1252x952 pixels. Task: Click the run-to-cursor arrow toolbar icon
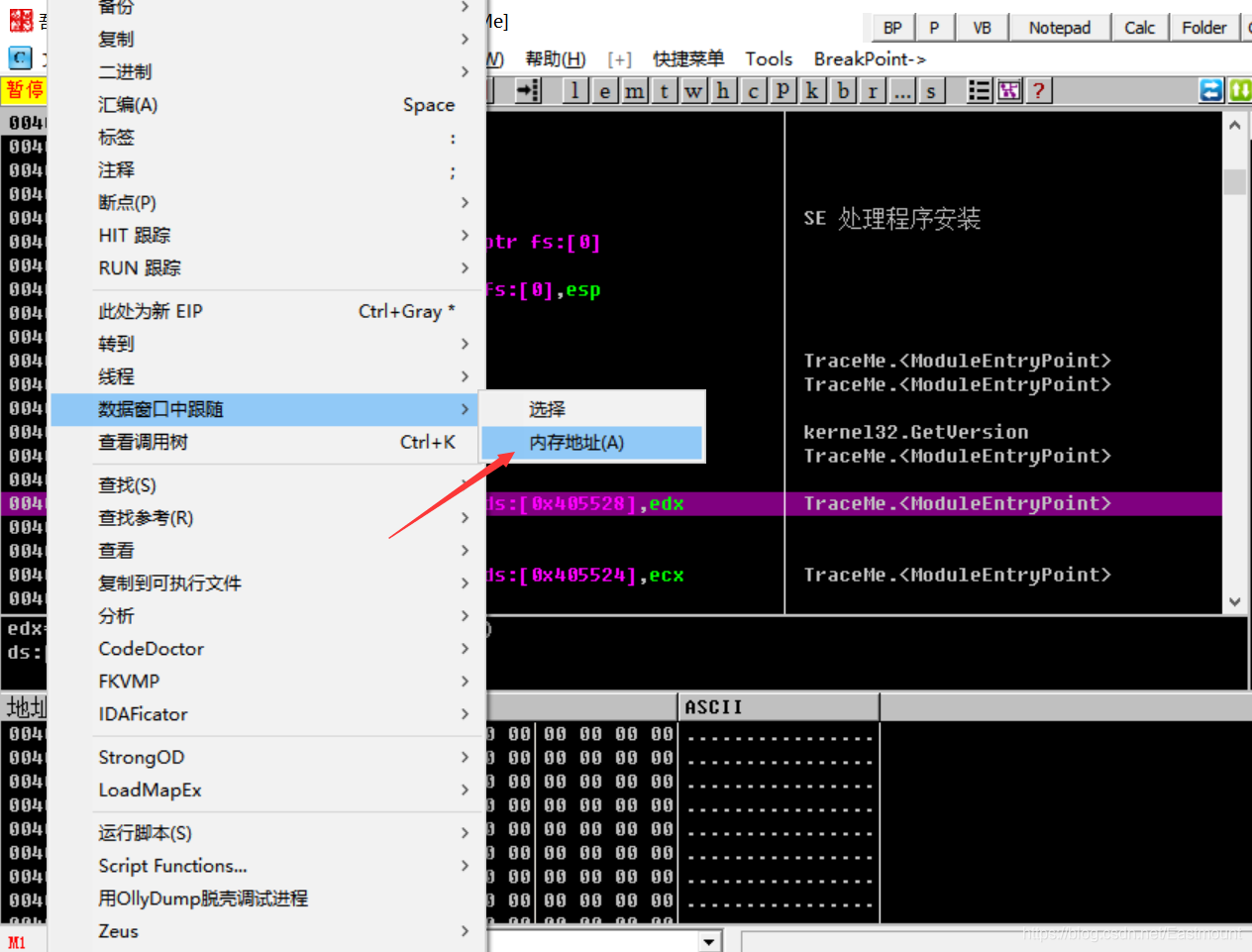[x=529, y=91]
